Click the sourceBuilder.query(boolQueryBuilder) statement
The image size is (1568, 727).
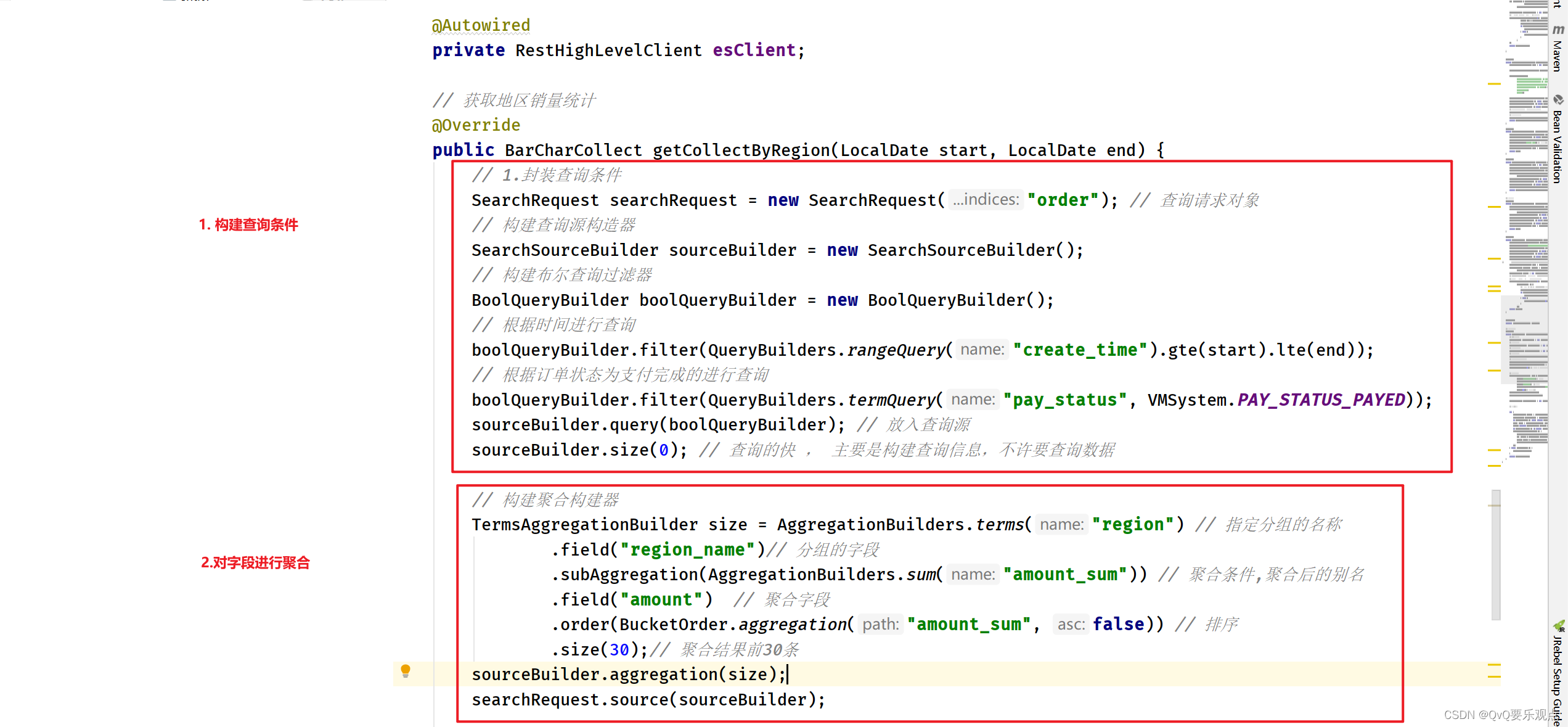coord(659,424)
